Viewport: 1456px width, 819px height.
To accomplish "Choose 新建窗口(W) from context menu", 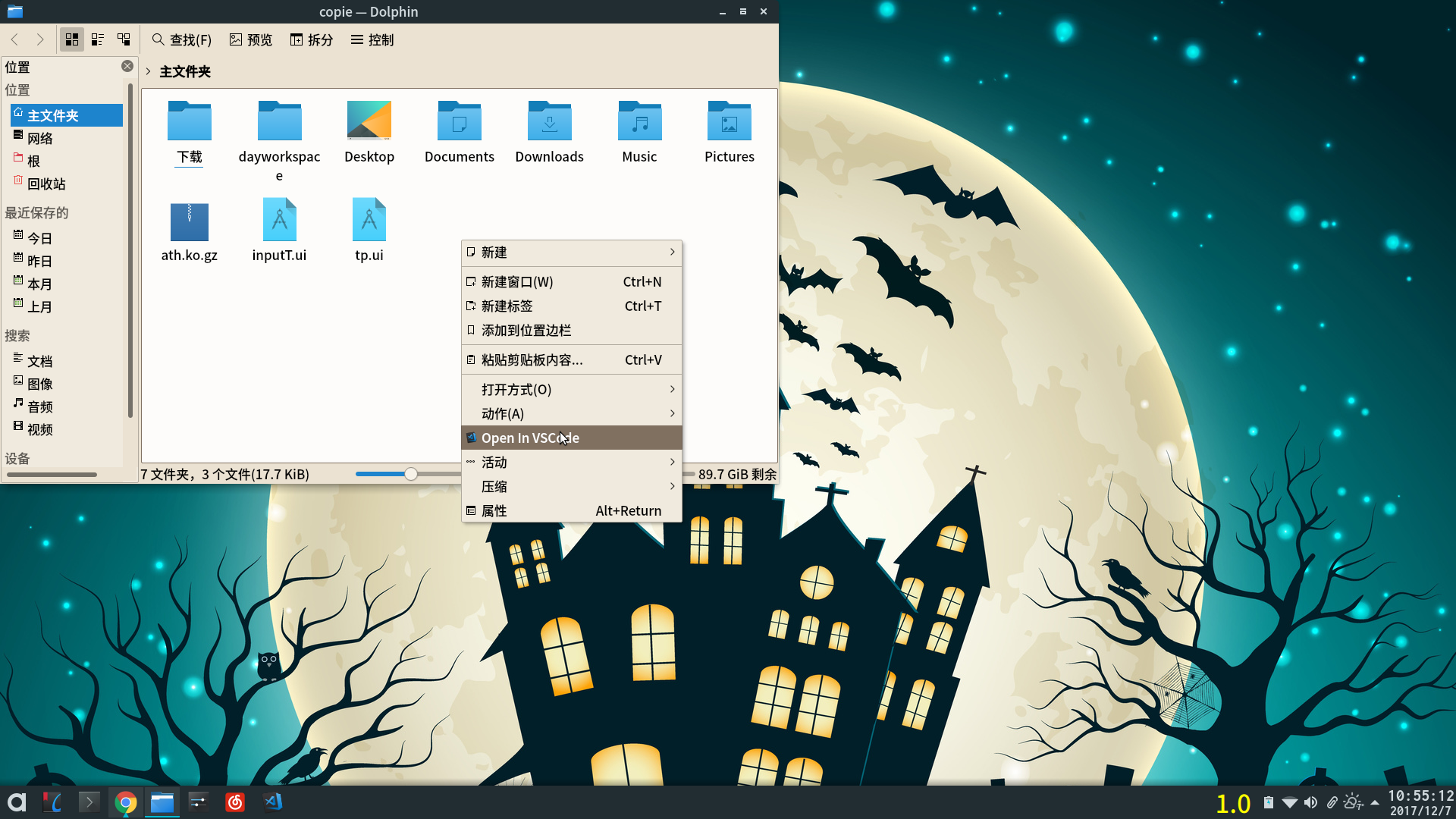I will [x=572, y=281].
